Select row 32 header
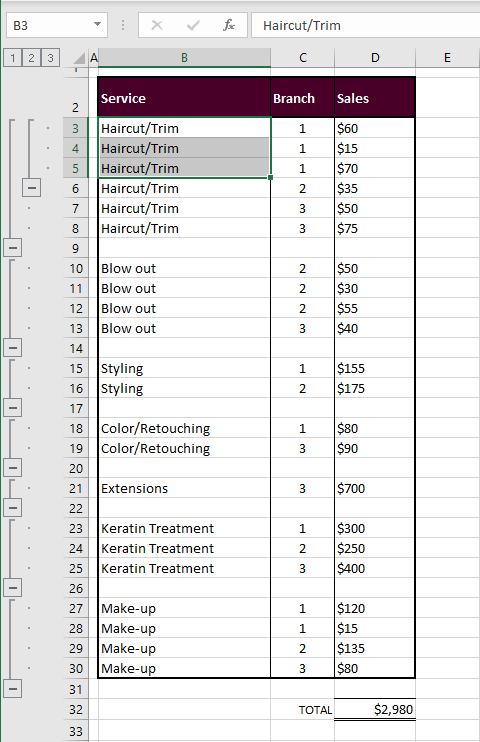 (76, 709)
